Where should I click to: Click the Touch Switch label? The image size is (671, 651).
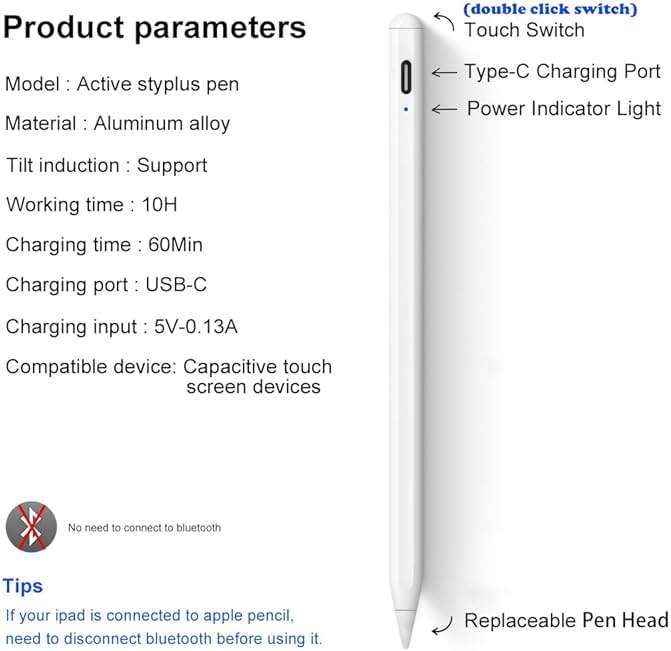pyautogui.click(x=524, y=30)
